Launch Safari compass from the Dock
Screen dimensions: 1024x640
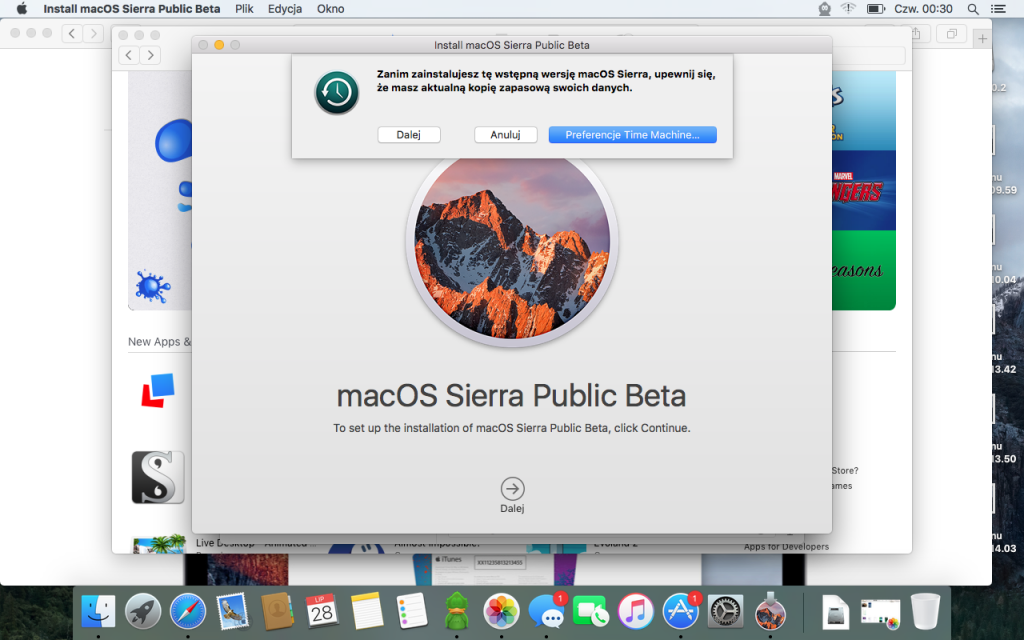(187, 612)
